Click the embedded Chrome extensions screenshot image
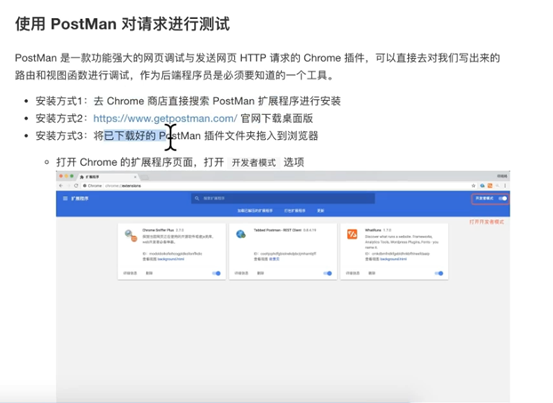Screen dimensions: 553x403 point(283,286)
